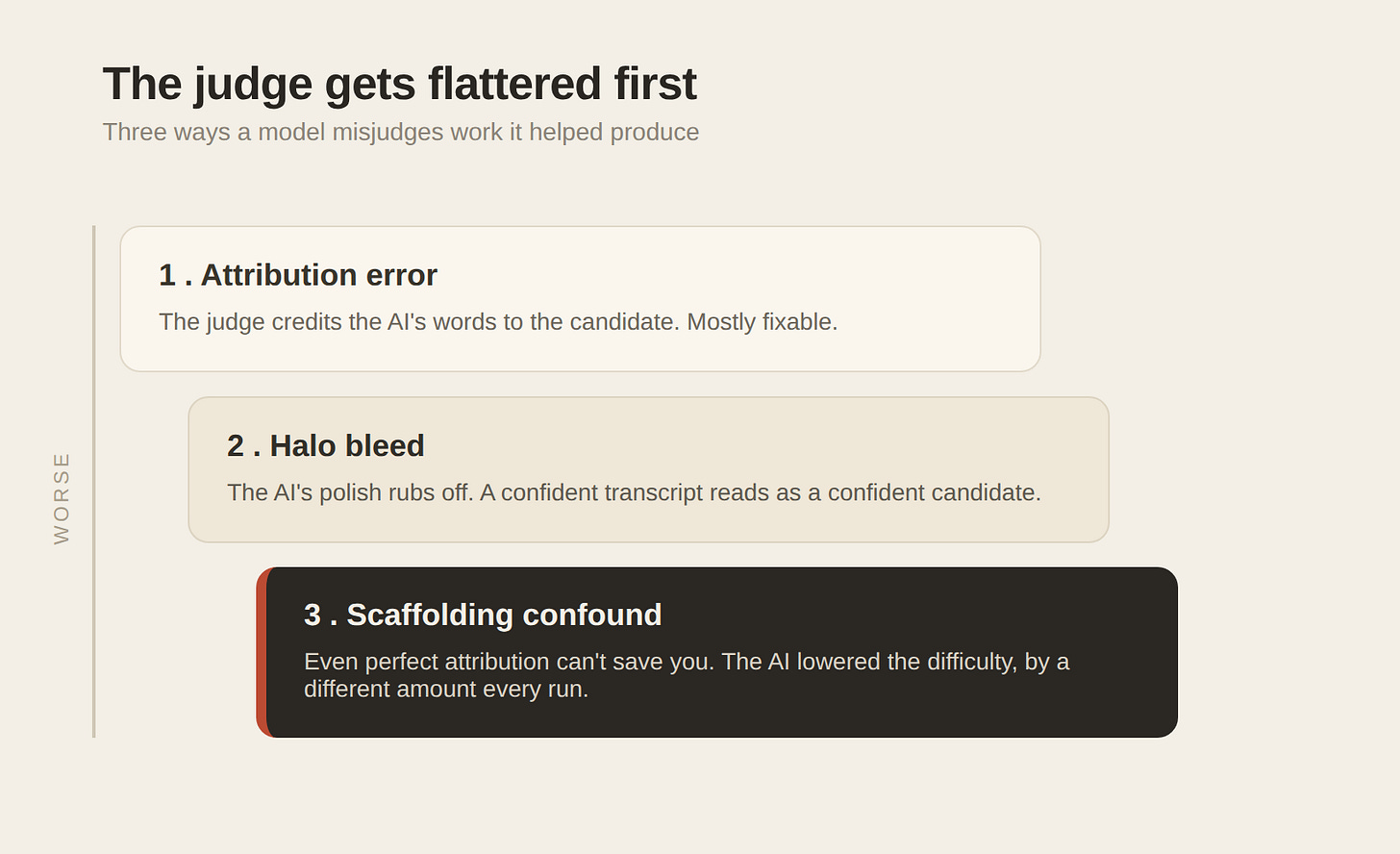The image size is (1400, 854).
Task: Click "confident candidate" in the Halo bleed text
Action: tap(932, 492)
